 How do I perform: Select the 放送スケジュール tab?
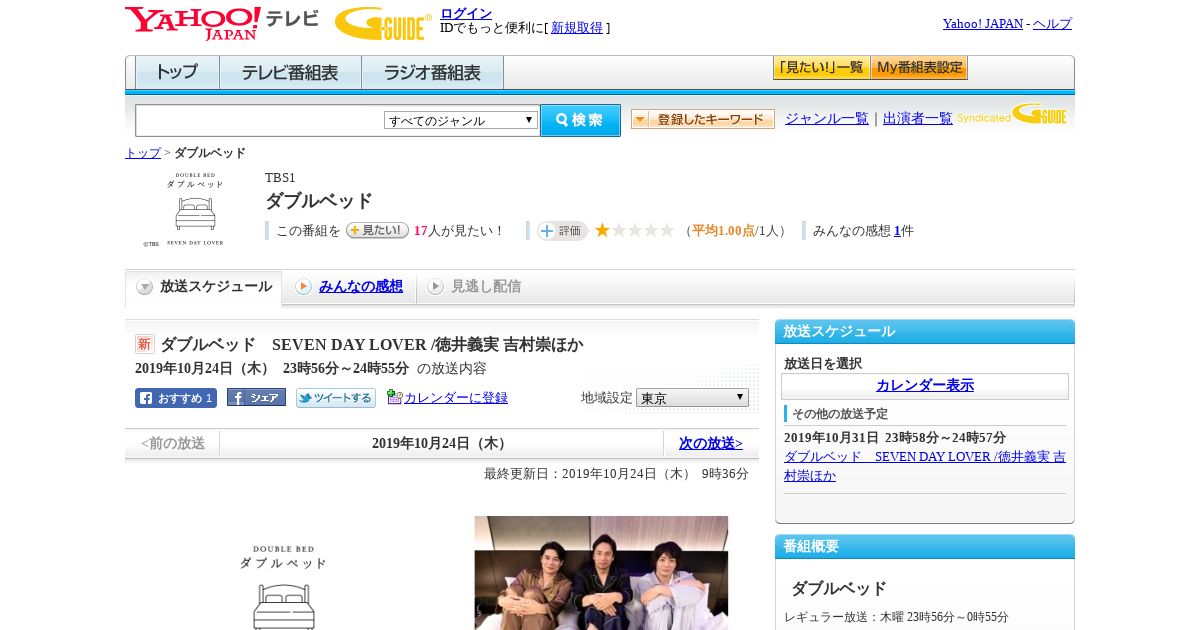pyautogui.click(x=204, y=287)
